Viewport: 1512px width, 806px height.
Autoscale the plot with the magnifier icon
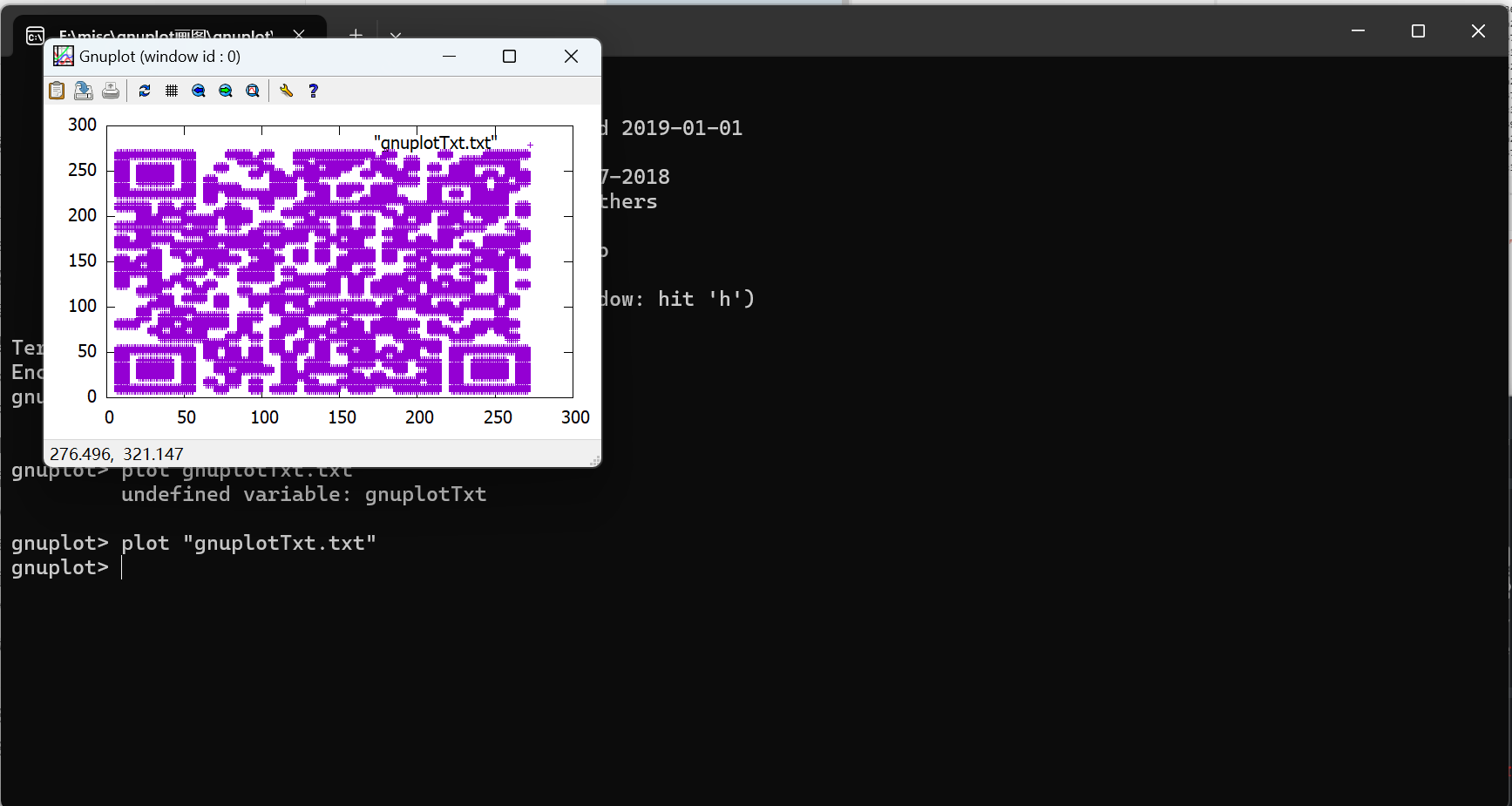(253, 91)
